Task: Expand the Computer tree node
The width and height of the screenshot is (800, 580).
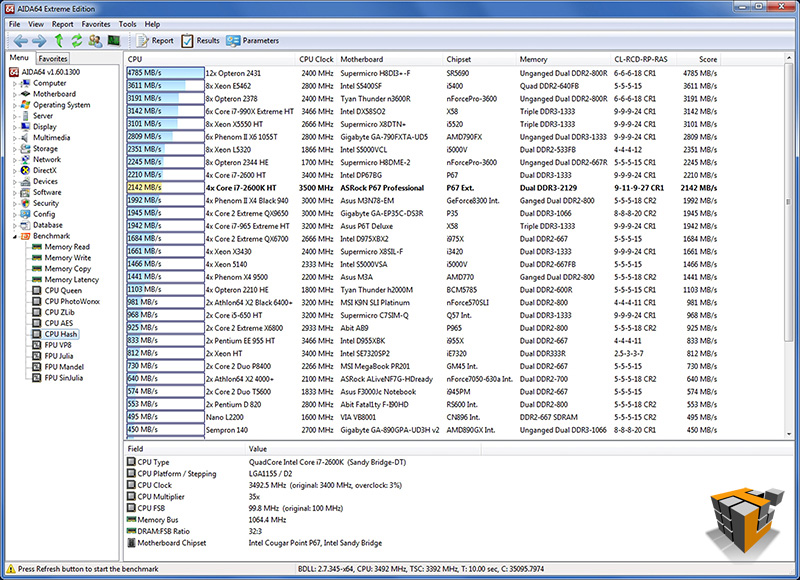Action: pos(15,83)
